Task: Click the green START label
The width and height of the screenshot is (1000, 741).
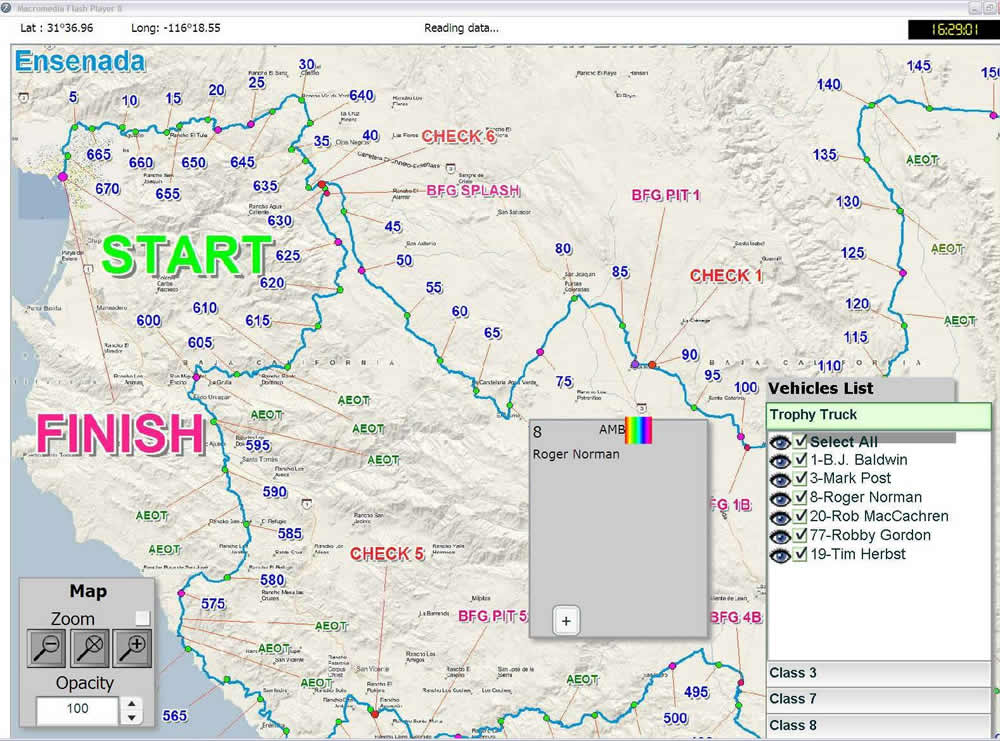Action: (x=188, y=256)
